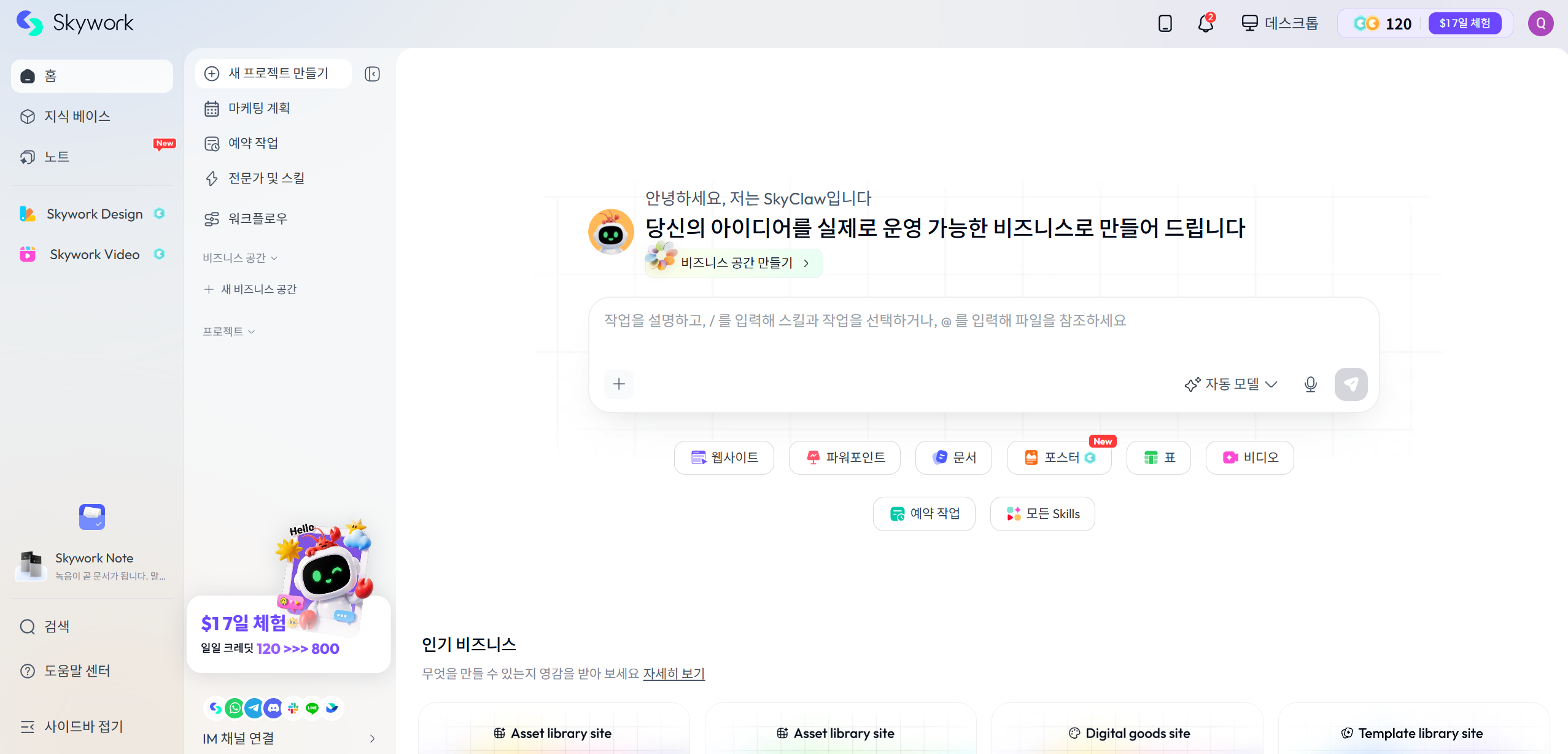This screenshot has width=1568, height=754.
Task: Click the $1 7일 체험 promo banner
Action: [x=289, y=634]
